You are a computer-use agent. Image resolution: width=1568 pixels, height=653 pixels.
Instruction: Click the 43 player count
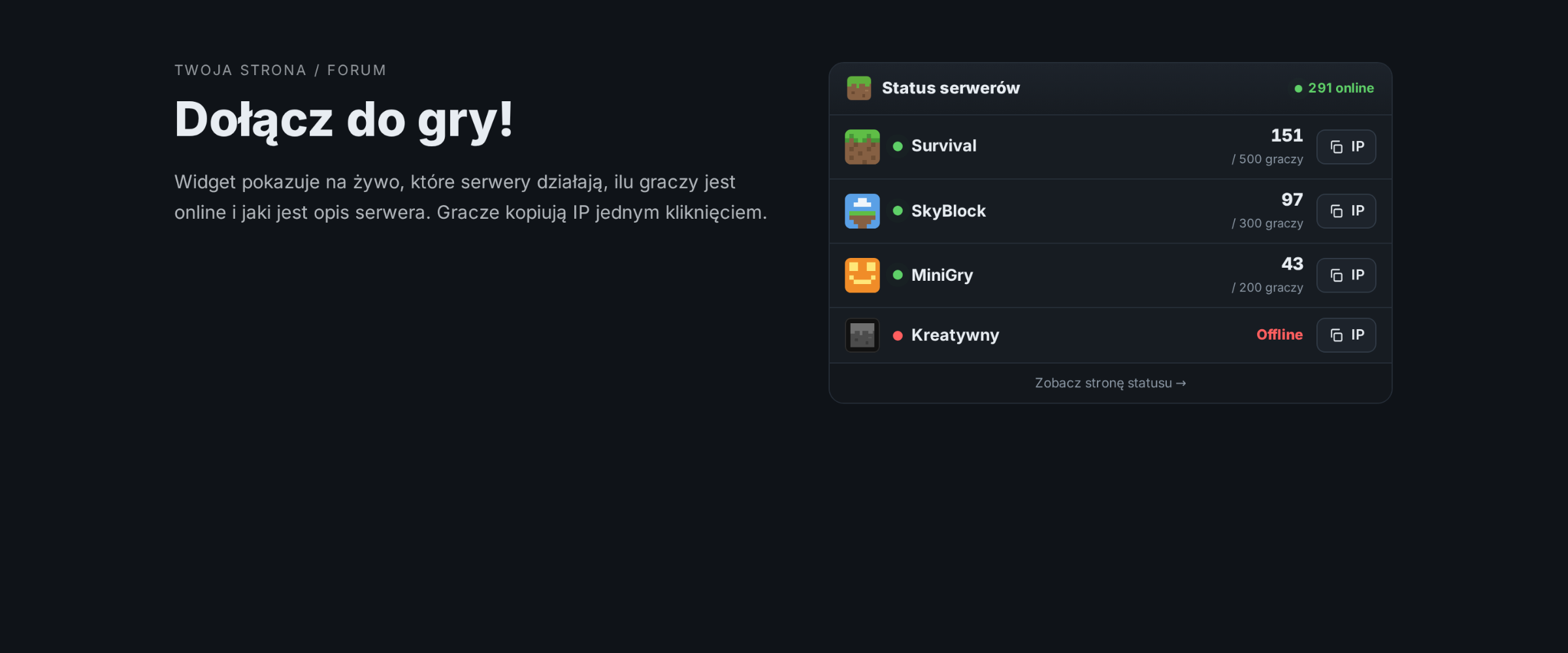click(x=1292, y=264)
